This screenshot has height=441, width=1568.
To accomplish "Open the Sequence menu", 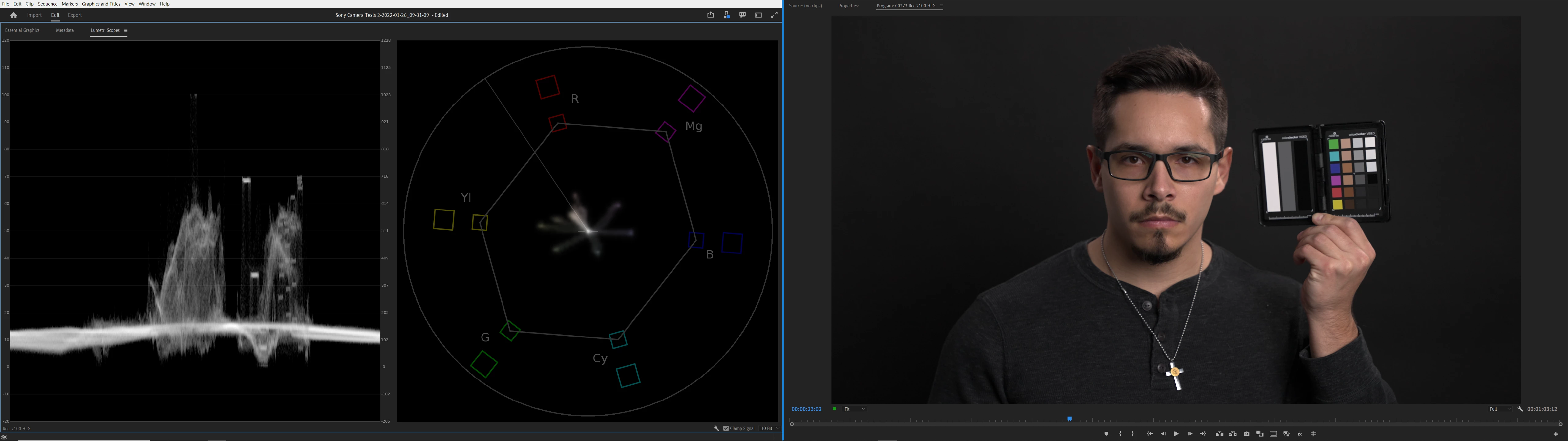I will pos(47,4).
